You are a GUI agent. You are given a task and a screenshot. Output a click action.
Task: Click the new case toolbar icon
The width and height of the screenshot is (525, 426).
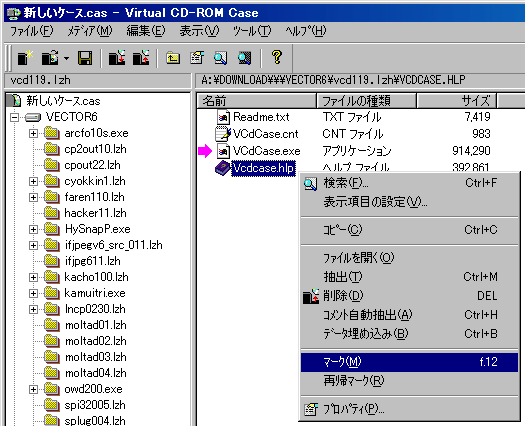click(25, 58)
